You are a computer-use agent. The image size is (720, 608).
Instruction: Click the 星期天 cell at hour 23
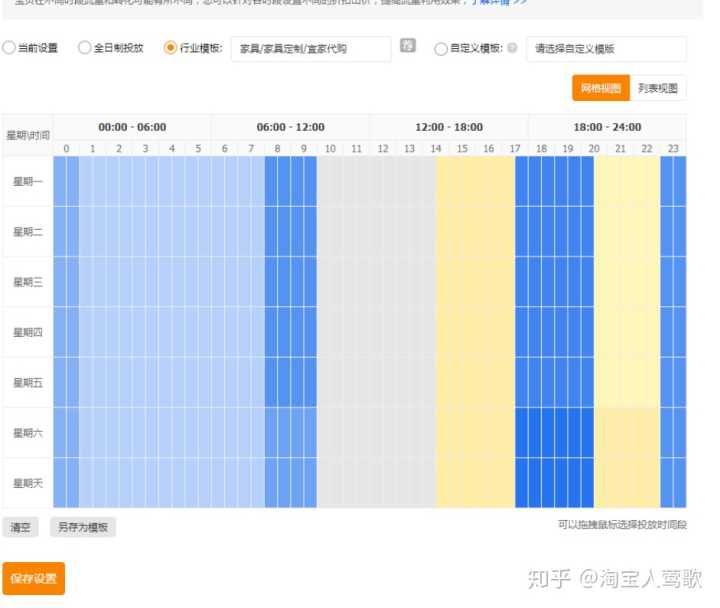(673, 483)
